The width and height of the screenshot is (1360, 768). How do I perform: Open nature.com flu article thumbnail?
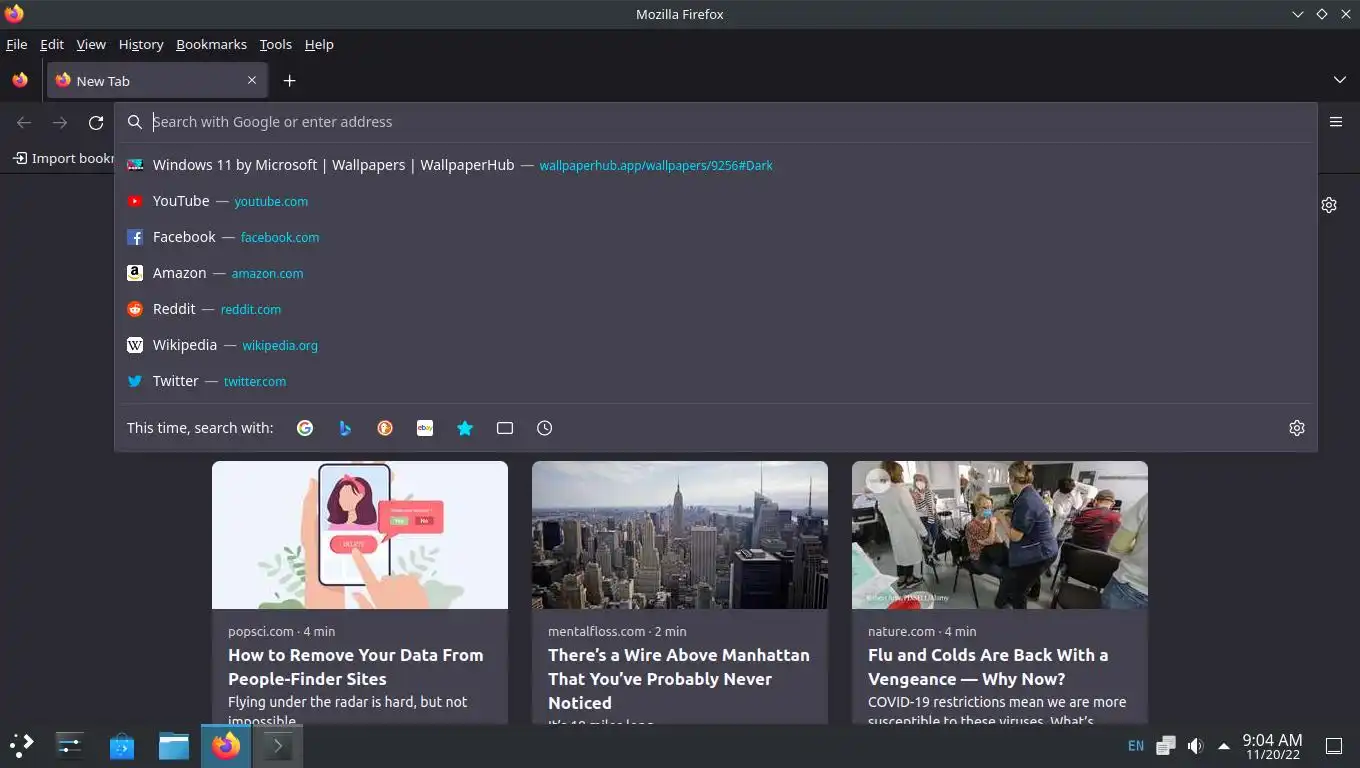1000,535
